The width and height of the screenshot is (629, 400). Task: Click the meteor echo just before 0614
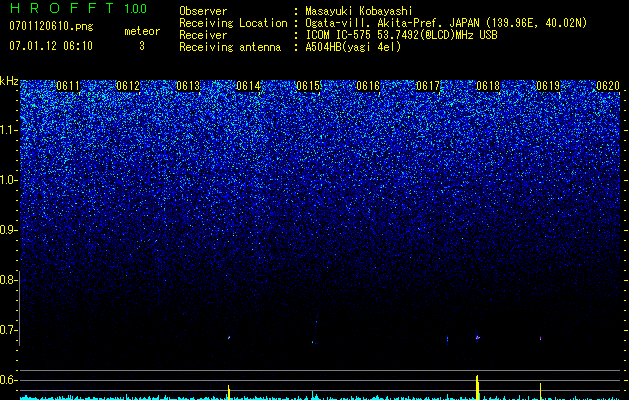[229, 338]
